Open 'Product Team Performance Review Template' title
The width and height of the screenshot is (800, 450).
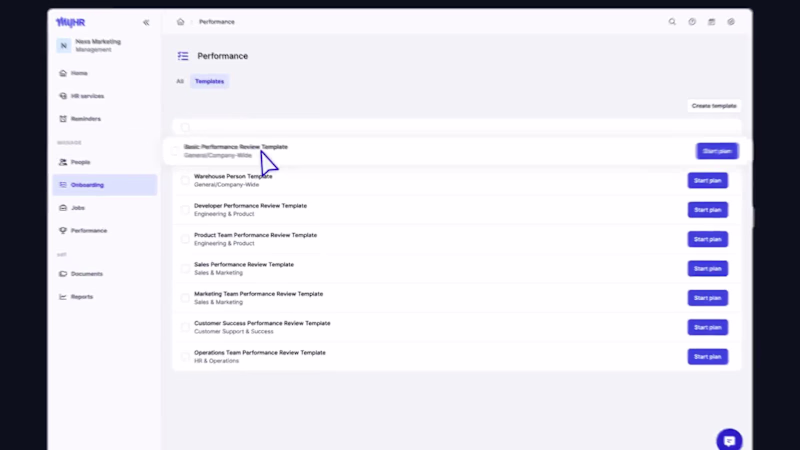(256, 235)
